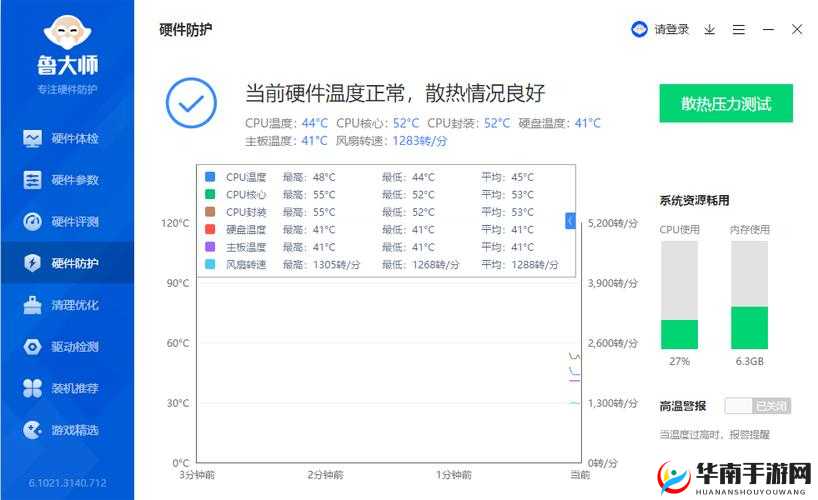Viewport: 818px width, 500px height.
Task: Click the 当前 time axis label
Action: (580, 475)
